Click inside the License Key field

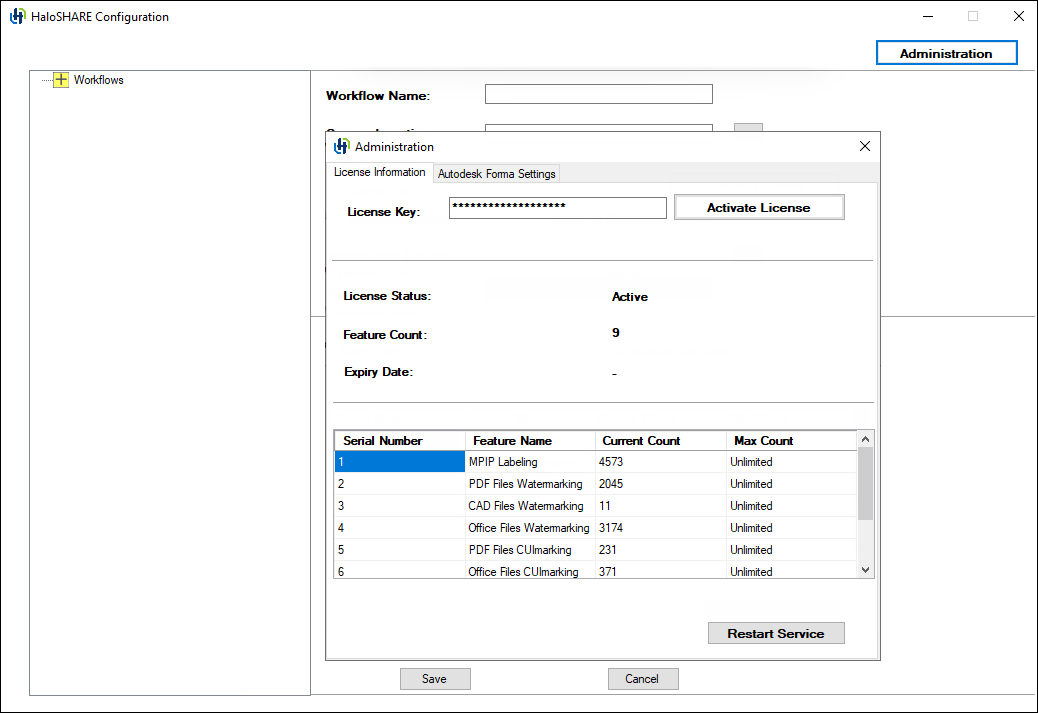(557, 207)
